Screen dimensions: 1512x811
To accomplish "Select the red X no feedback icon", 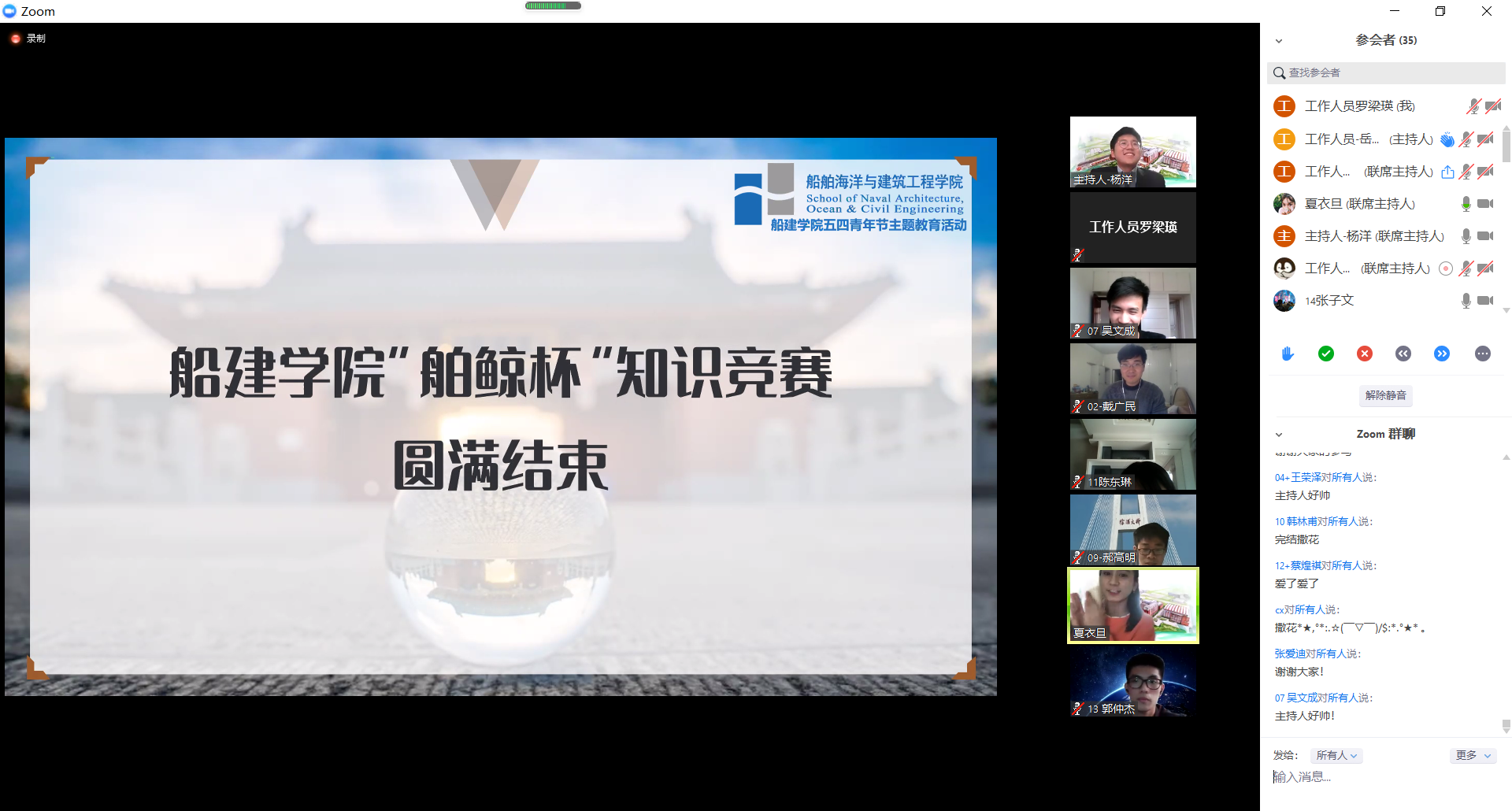I will pos(1365,354).
